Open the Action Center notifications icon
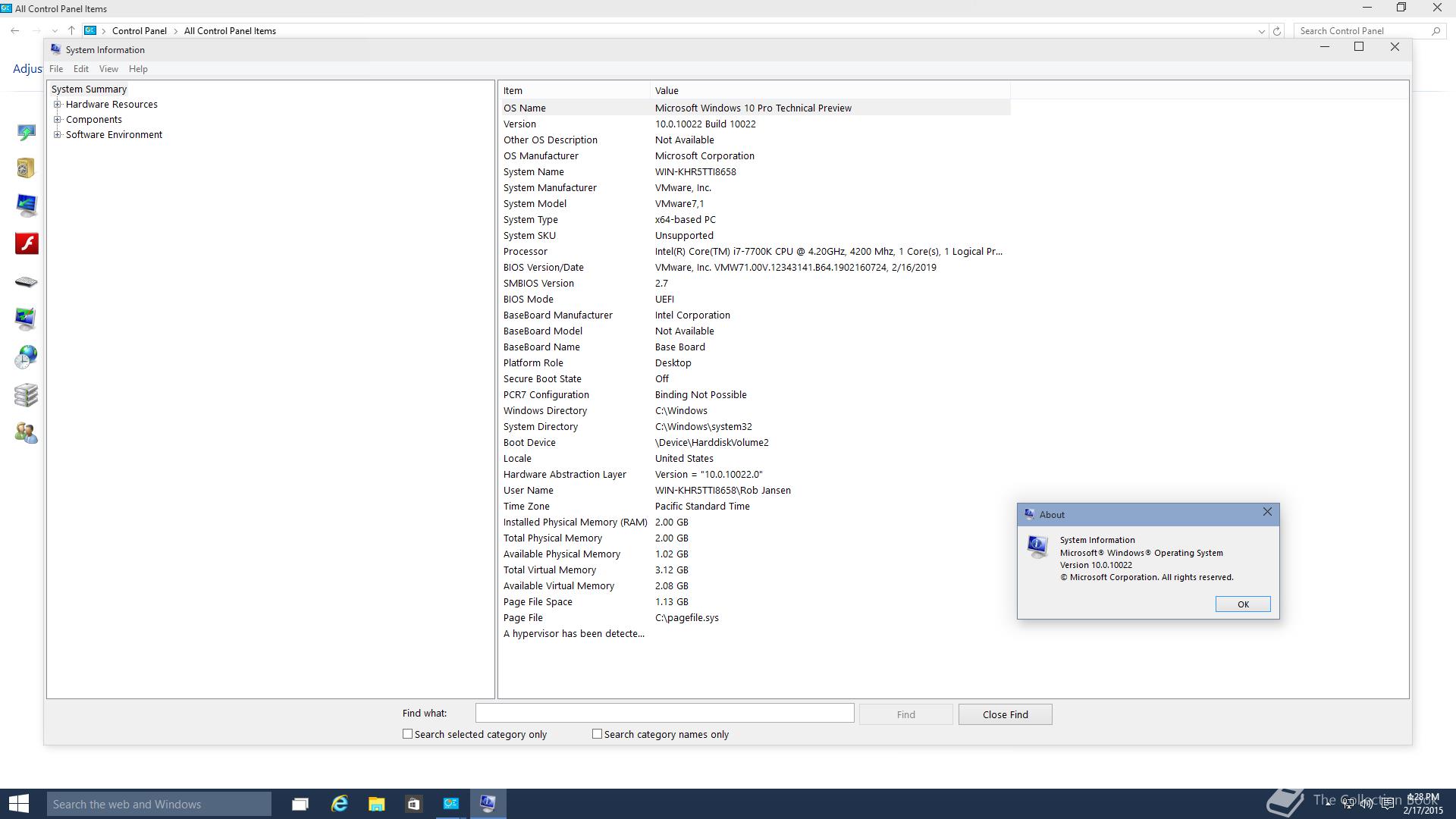Image resolution: width=1456 pixels, height=819 pixels. 1387,804
